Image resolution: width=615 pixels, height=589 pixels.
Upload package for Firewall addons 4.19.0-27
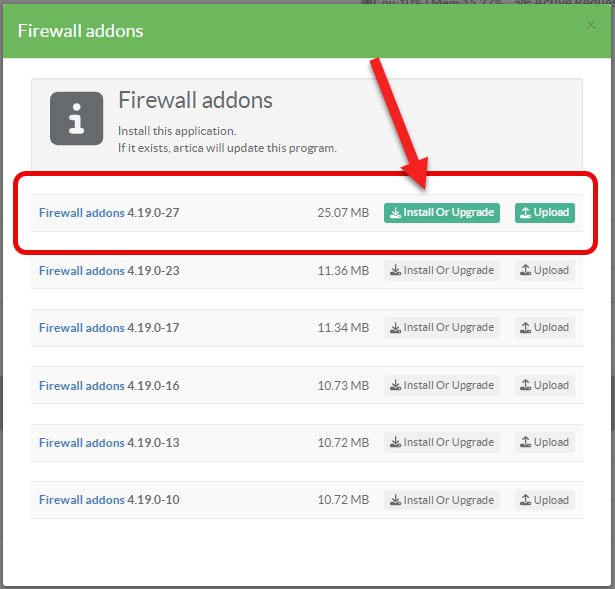coord(545,212)
